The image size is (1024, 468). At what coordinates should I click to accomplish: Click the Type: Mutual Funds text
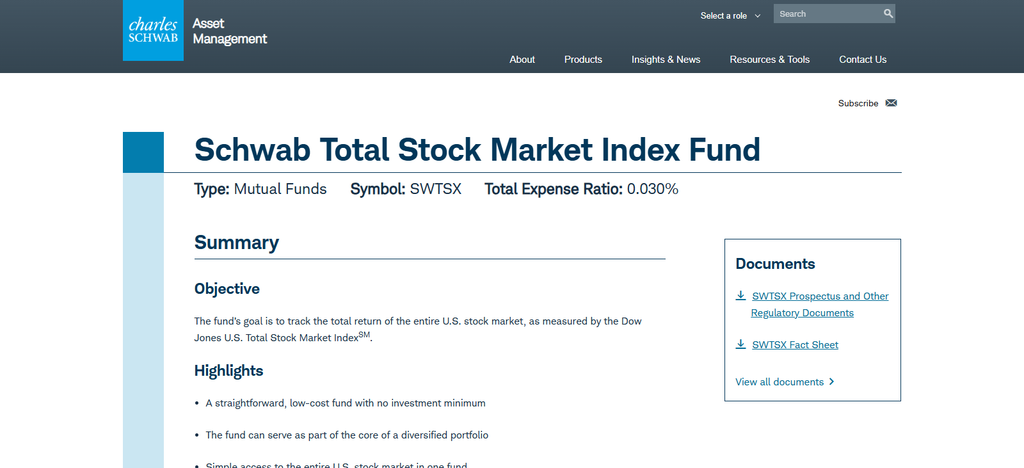(261, 189)
